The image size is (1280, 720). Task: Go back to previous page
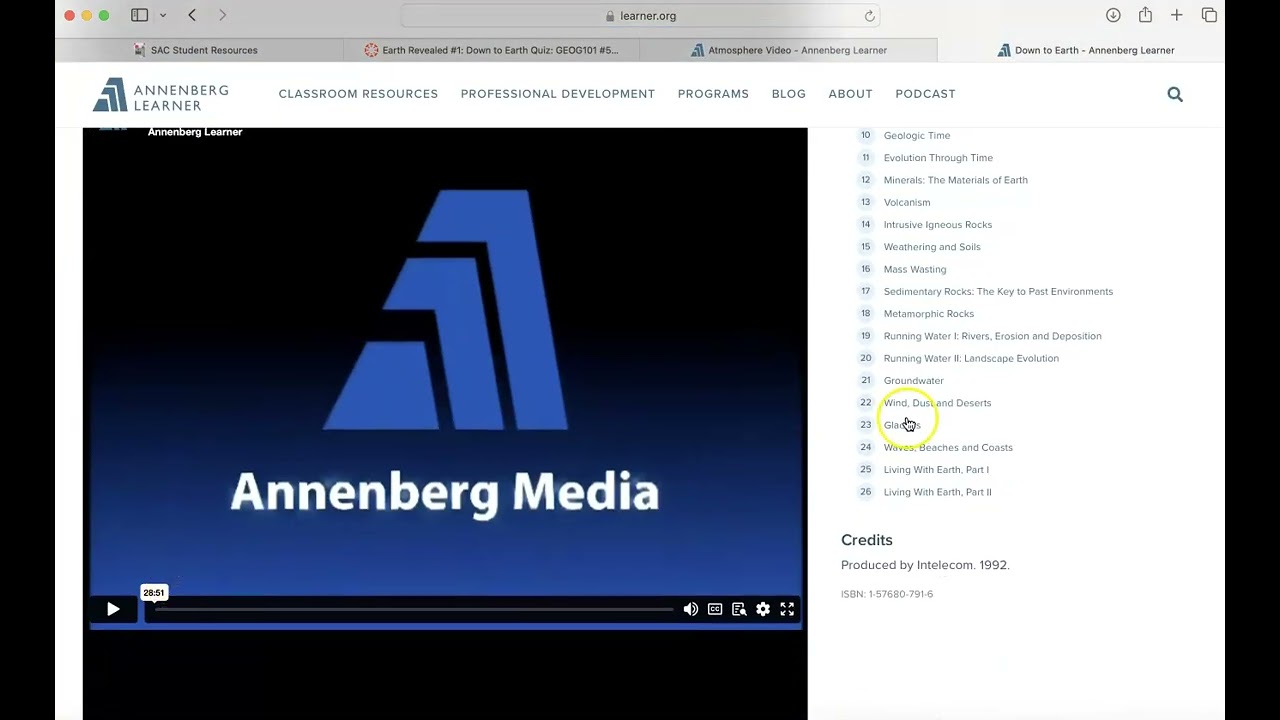tap(192, 15)
